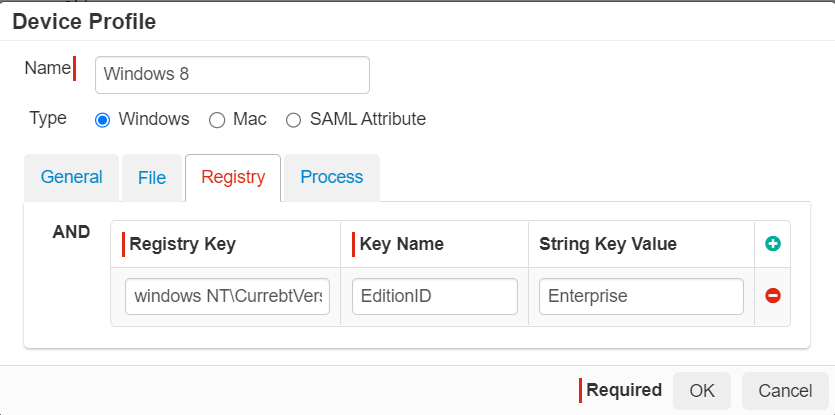Click the Registry Key input box
The image size is (835, 415).
pos(227,296)
